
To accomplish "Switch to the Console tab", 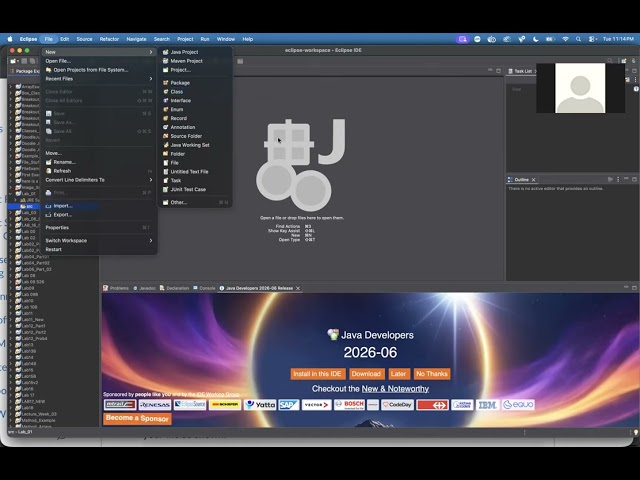I will point(204,288).
